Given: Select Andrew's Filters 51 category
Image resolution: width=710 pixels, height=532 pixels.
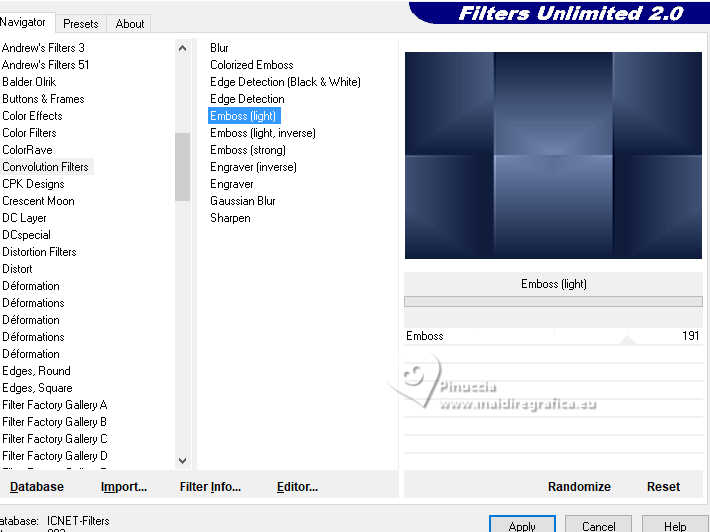Looking at the screenshot, I should 45,65.
